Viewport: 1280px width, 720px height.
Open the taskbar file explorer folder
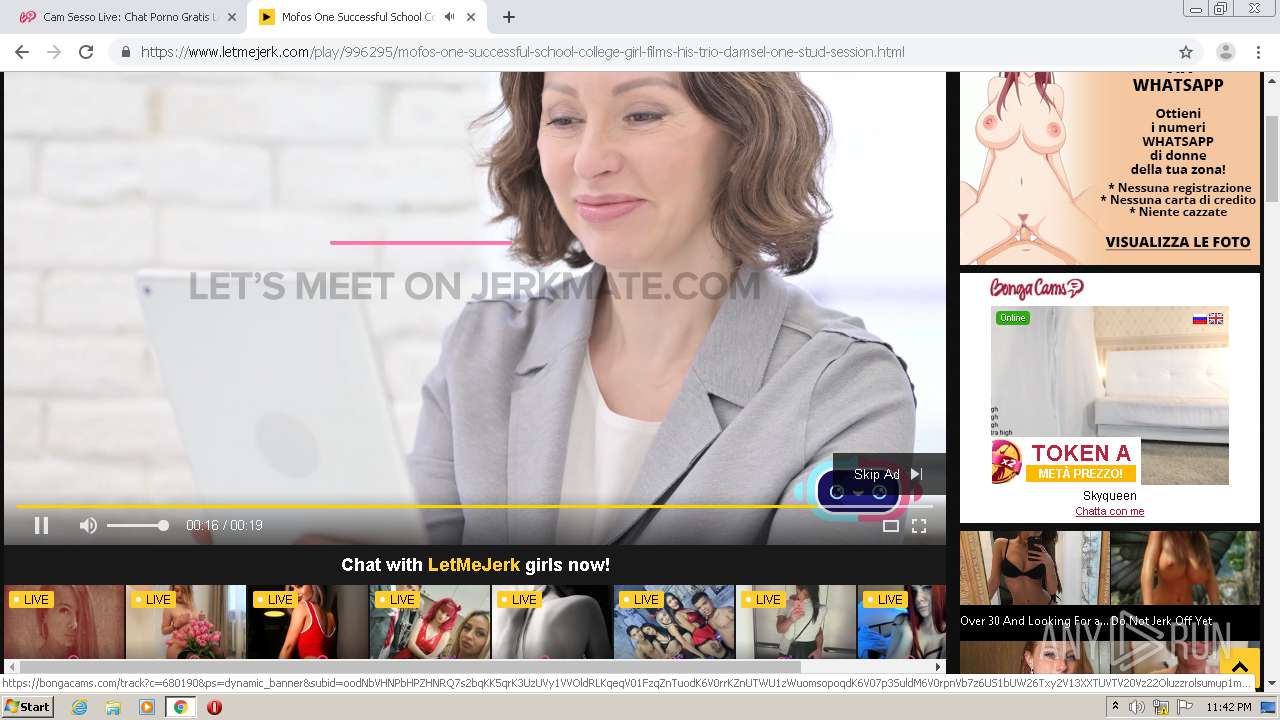click(x=113, y=707)
